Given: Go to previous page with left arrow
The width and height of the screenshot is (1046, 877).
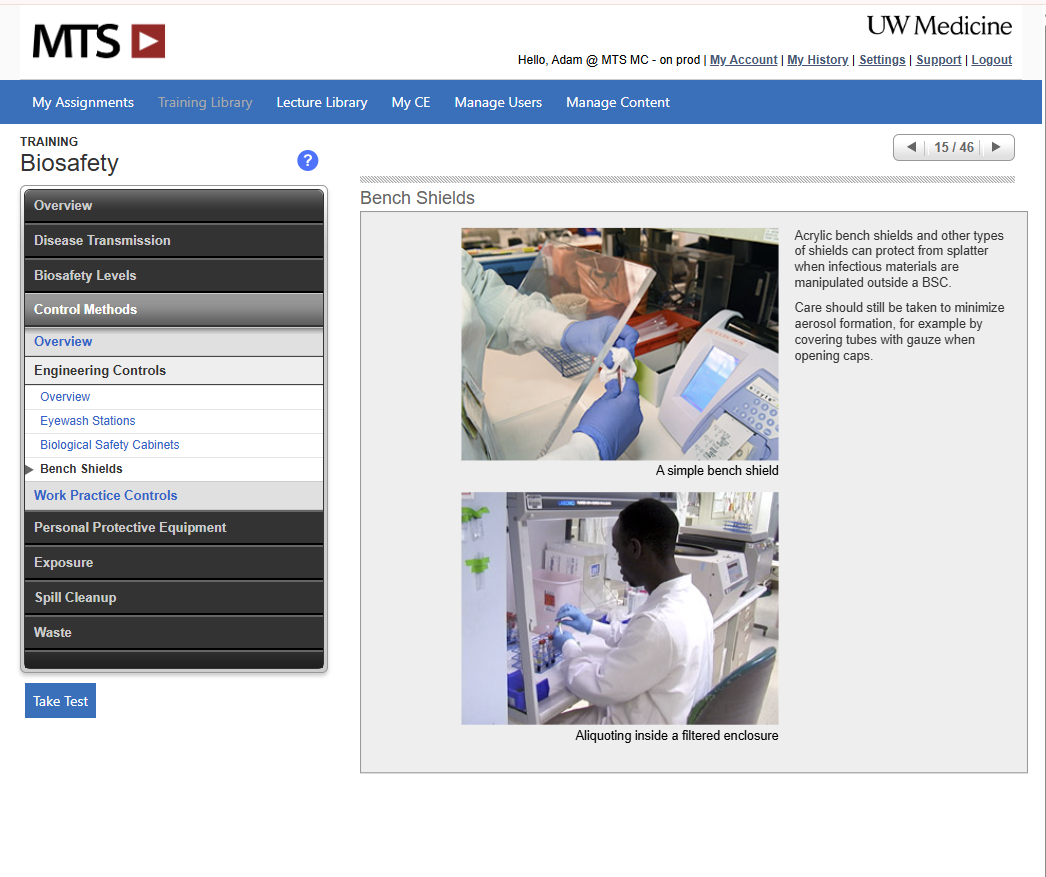Looking at the screenshot, I should pos(910,147).
